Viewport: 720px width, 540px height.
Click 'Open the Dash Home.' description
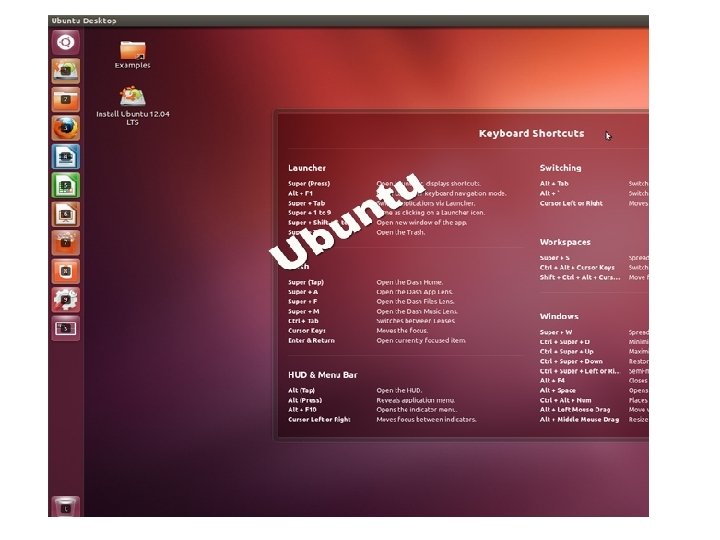click(x=410, y=282)
